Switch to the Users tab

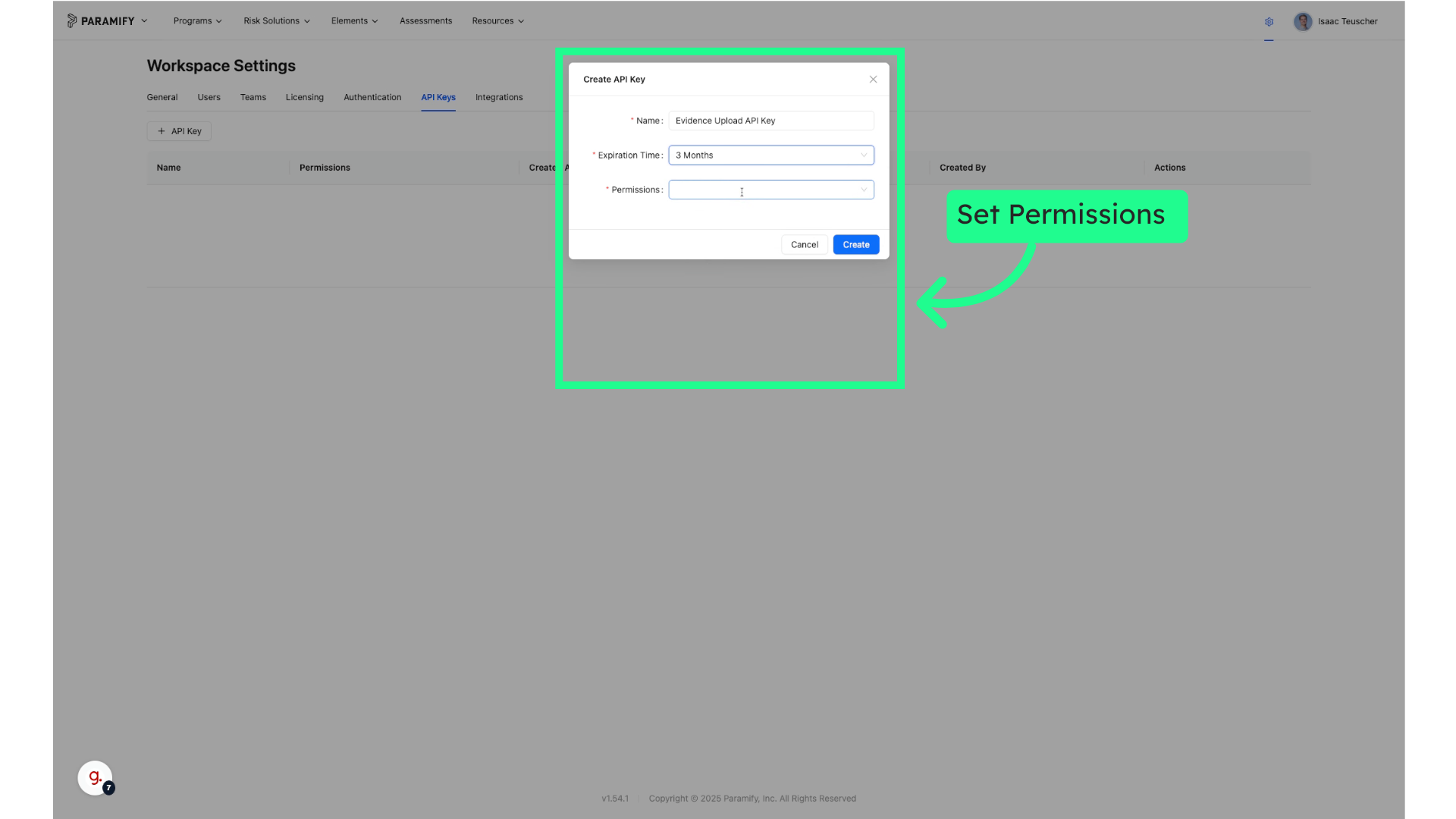(x=209, y=97)
